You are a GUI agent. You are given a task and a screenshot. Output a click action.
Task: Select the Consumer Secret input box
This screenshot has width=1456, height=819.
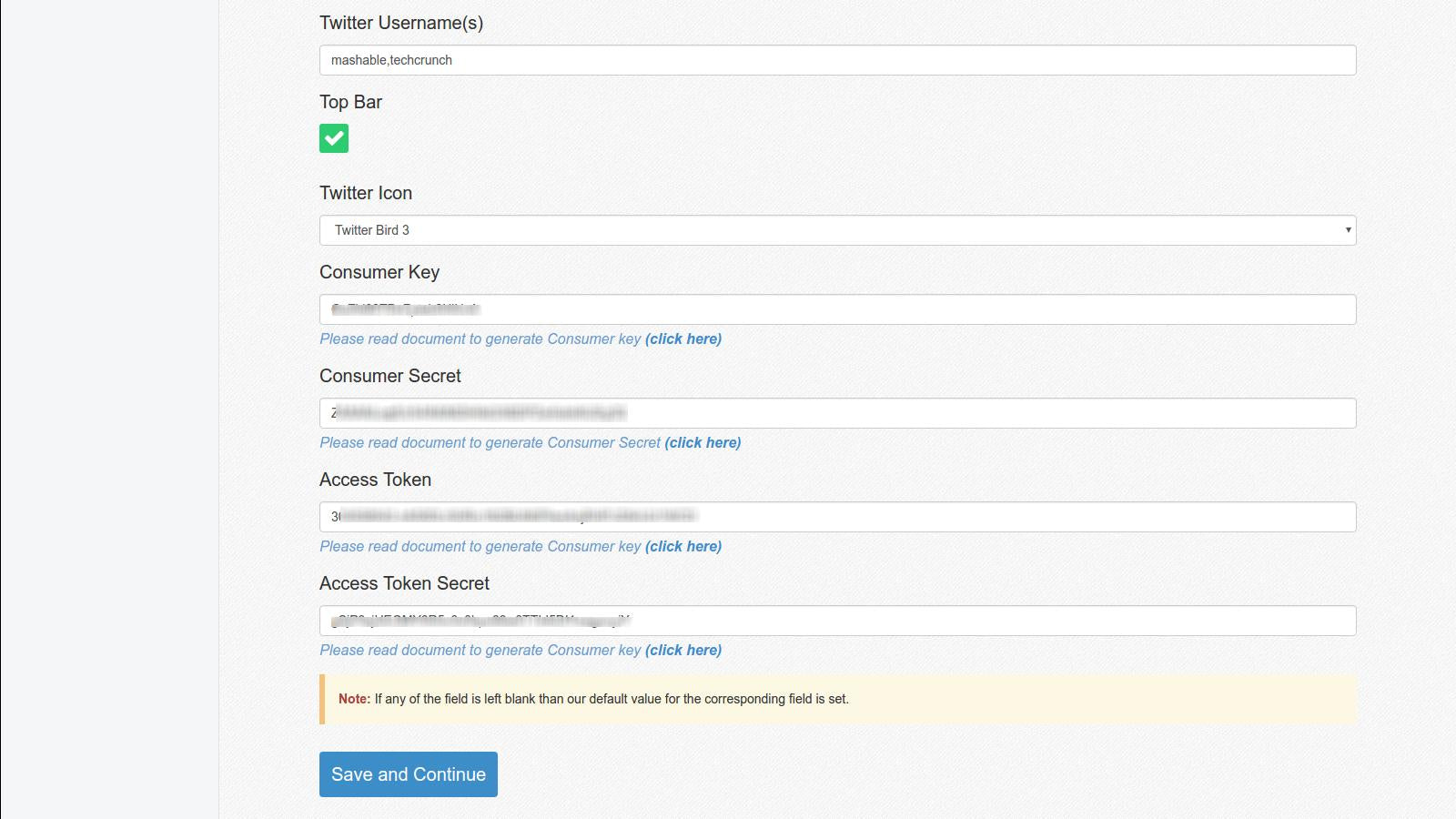(x=837, y=413)
